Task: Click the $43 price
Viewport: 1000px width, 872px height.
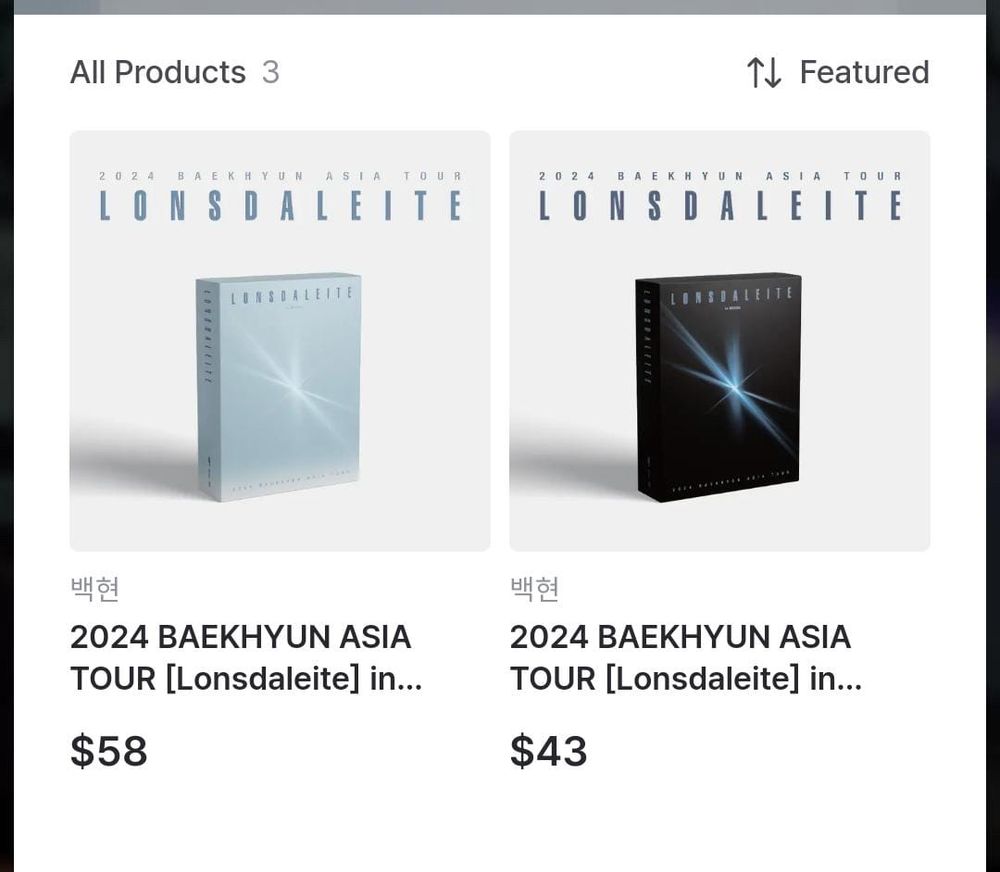Action: (548, 751)
